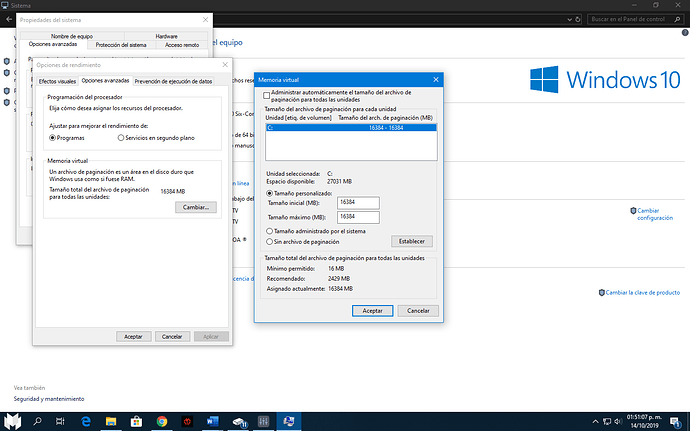Launch Google Chrome from the taskbar
This screenshot has height=431, width=690.
point(161,421)
